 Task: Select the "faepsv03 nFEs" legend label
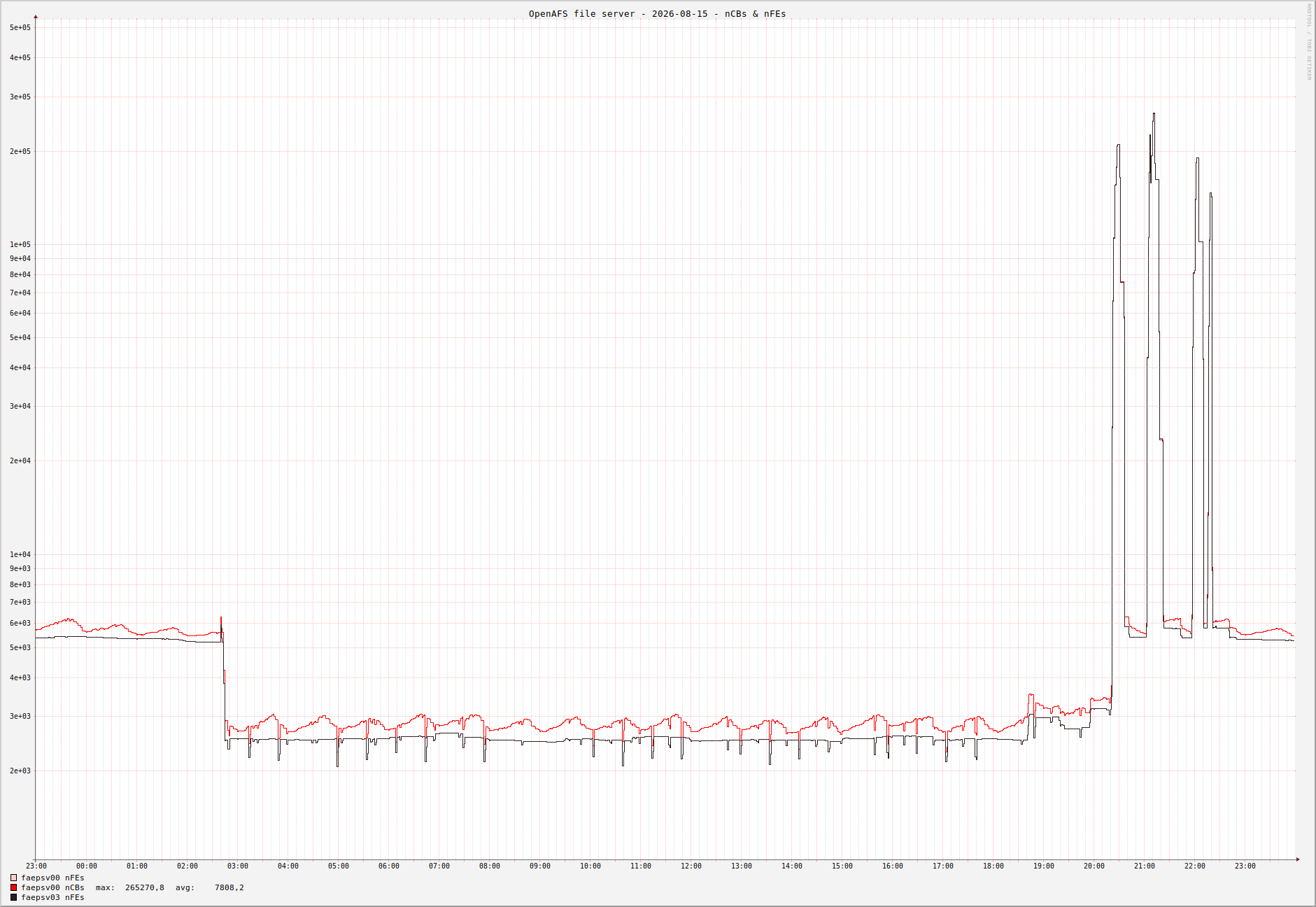click(52, 897)
